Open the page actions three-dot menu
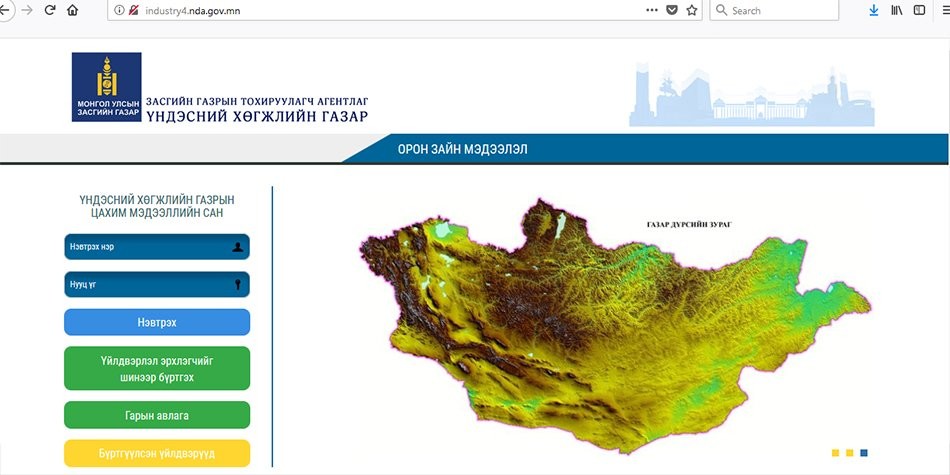 (652, 10)
